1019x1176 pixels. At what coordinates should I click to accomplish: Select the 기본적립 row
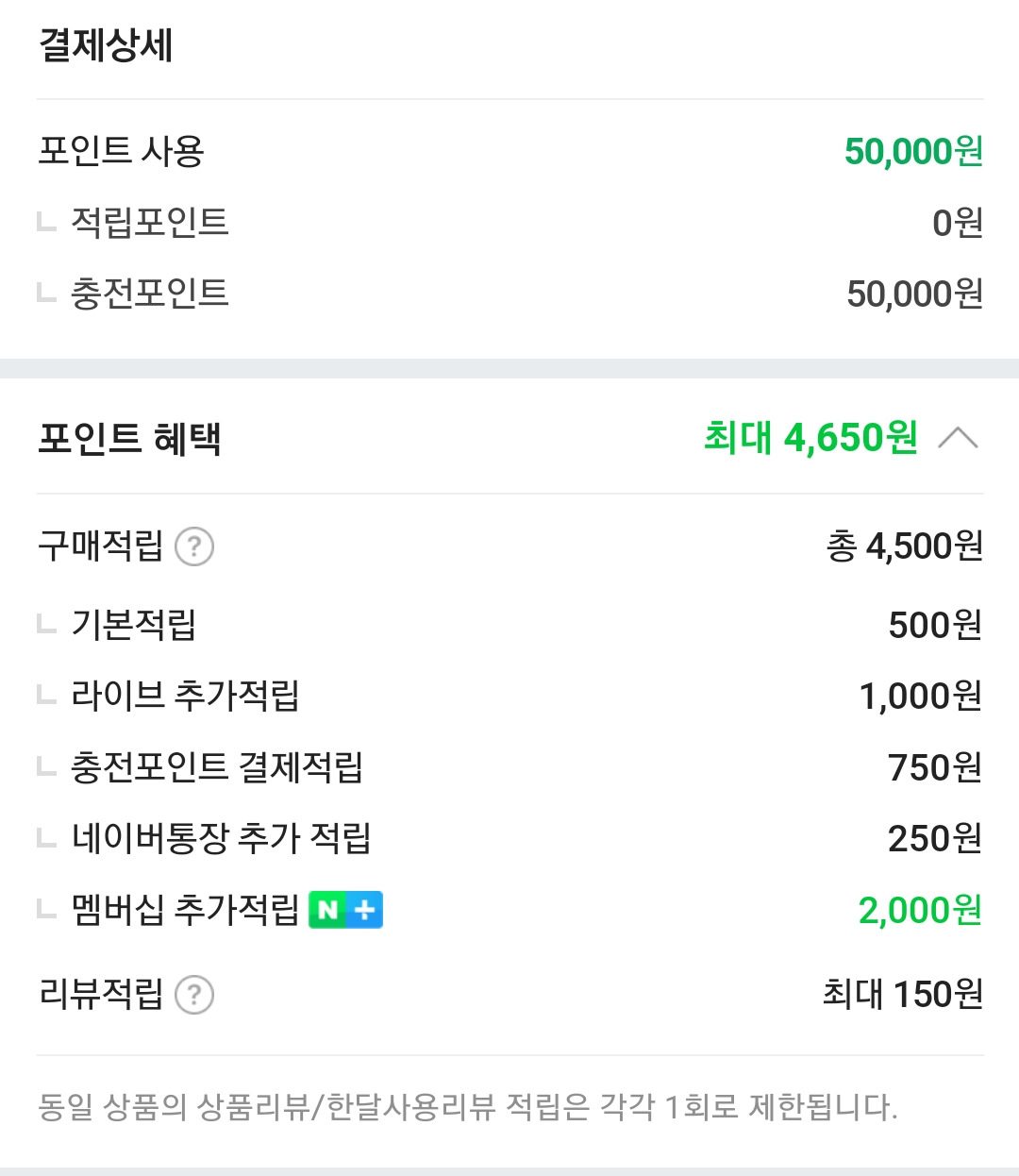[x=134, y=625]
